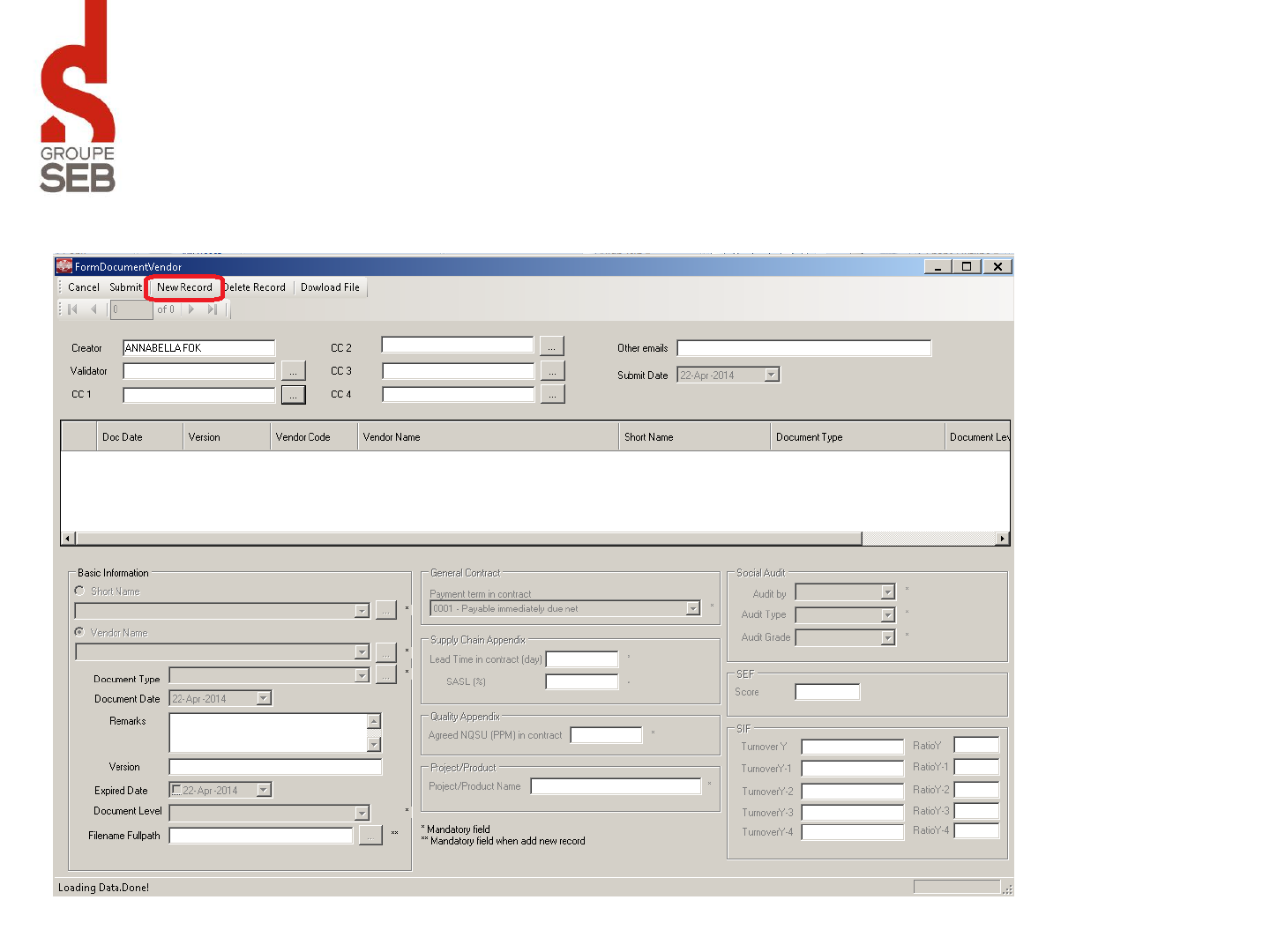Click the FormDocumentVendor title bar icon
The image size is (1270, 952).
(64, 266)
